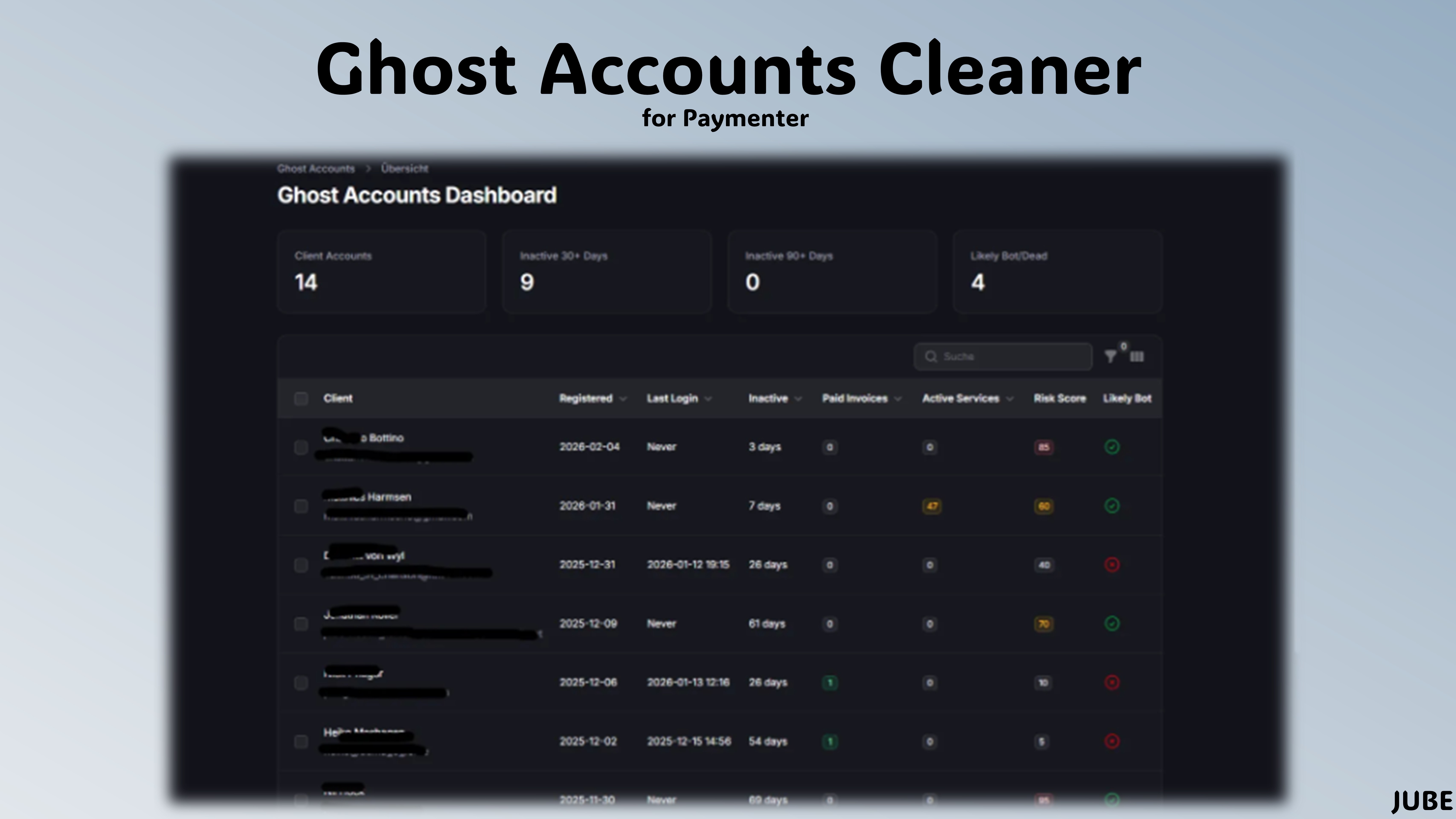Open the filter funnel icon above the table
Screen dimensions: 1456x819
(1110, 356)
